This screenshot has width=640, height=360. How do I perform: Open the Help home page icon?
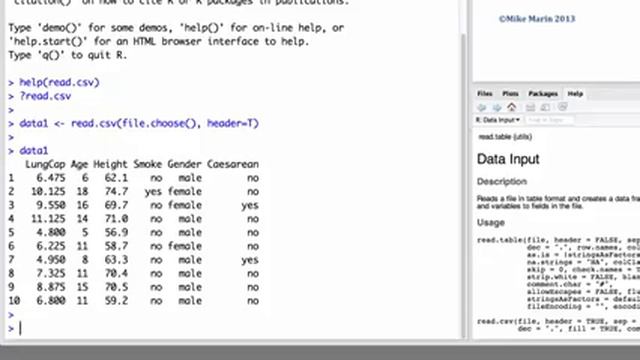(x=512, y=107)
